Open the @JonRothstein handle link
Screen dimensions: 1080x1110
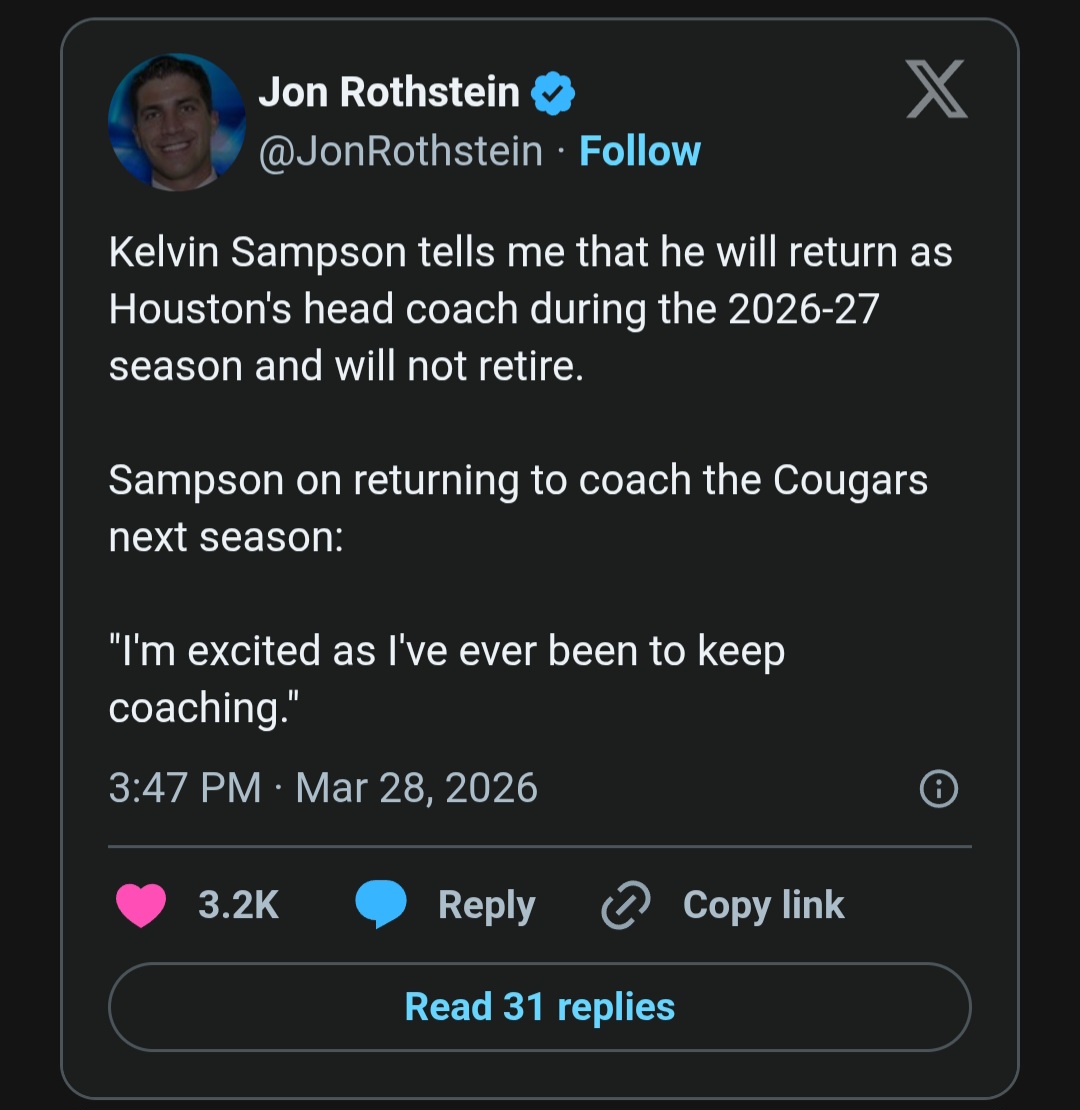click(x=400, y=152)
